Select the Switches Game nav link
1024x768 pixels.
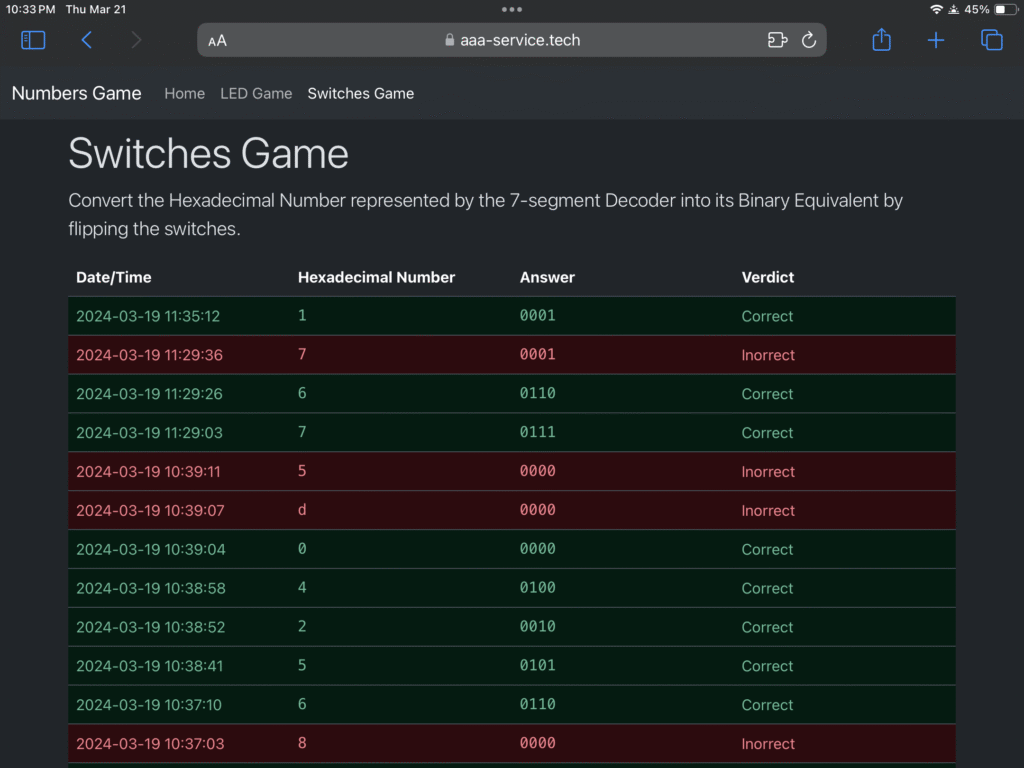coord(360,94)
